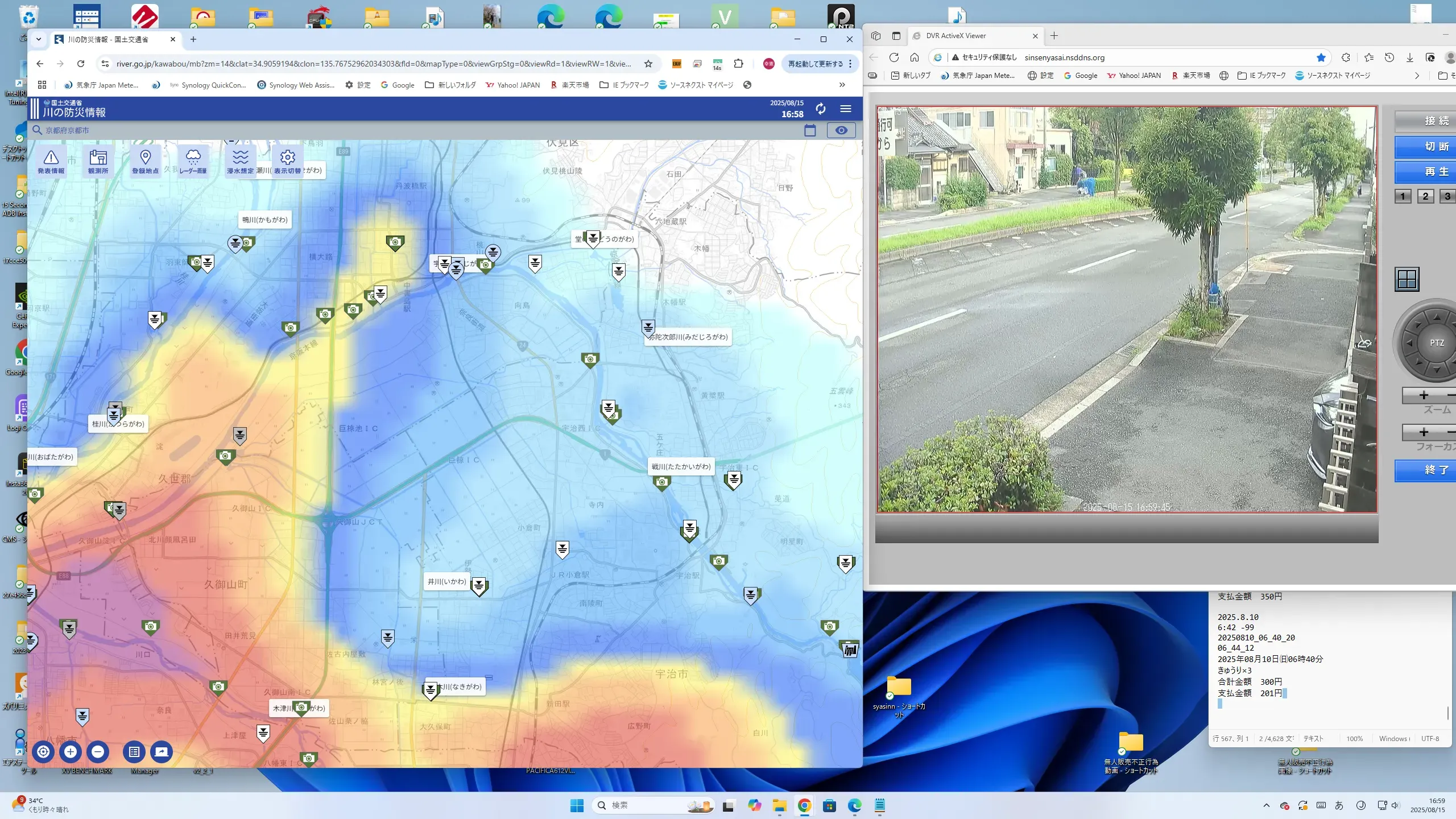1456x819 pixels.
Task: Open 表示切替 display settings gear
Action: coord(287,161)
